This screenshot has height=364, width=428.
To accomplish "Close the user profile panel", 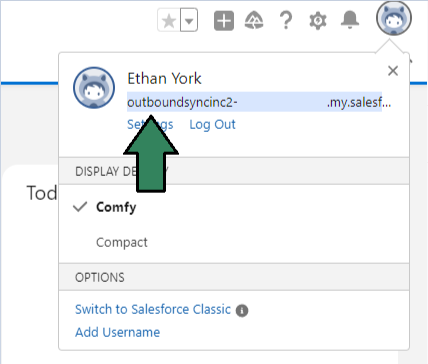I will tap(393, 71).
